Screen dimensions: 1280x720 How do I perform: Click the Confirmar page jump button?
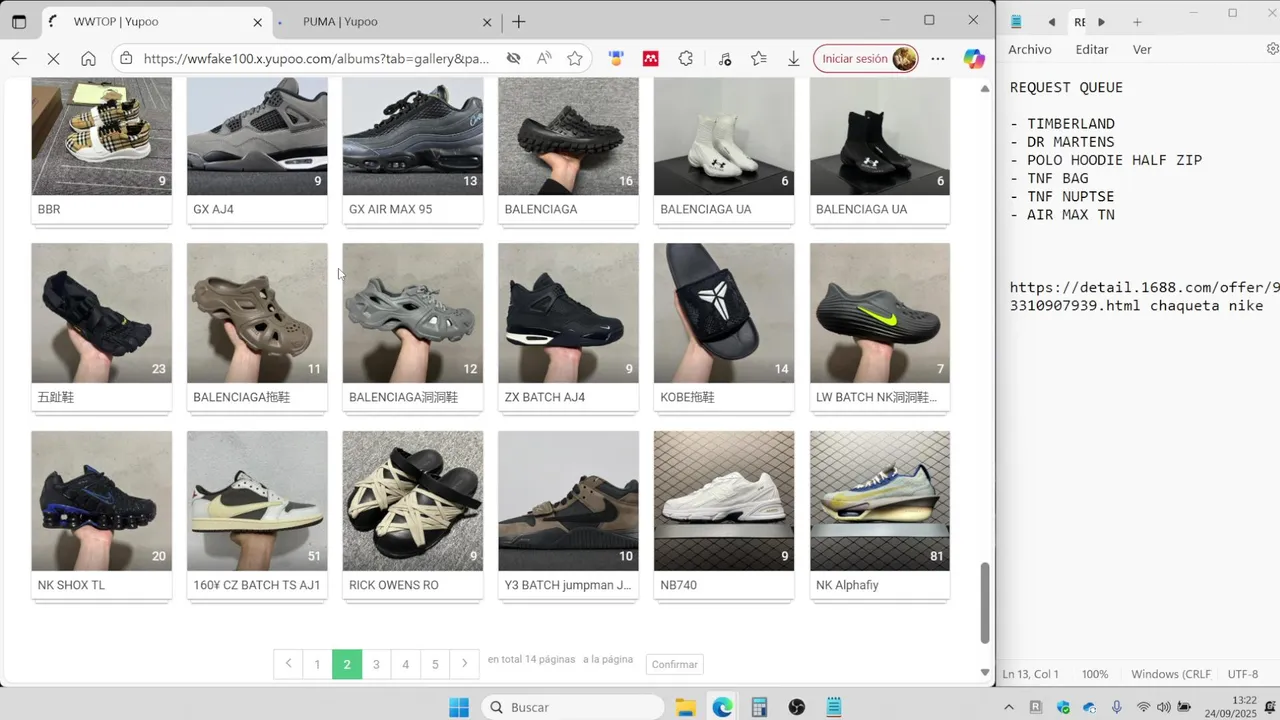[675, 664]
